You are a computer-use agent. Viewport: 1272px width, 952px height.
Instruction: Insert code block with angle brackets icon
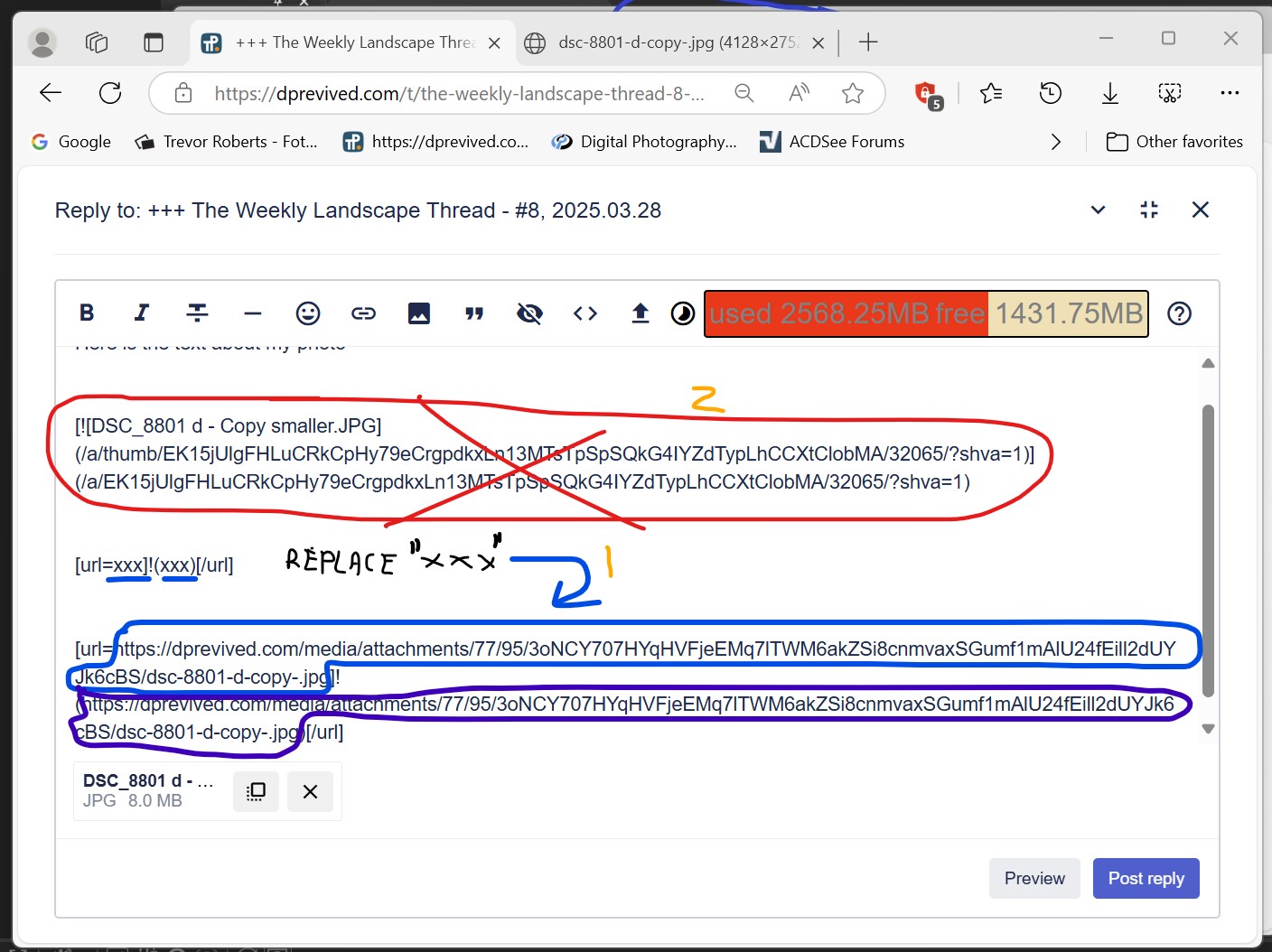pos(585,313)
